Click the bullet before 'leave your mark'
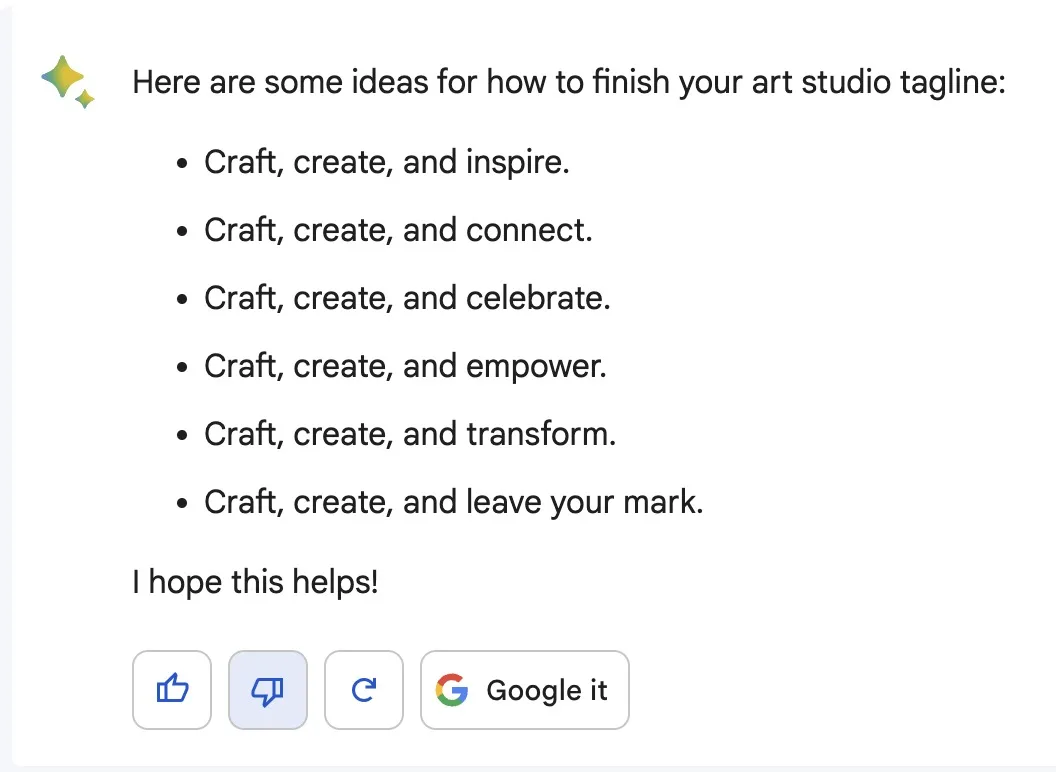This screenshot has width=1056, height=772. click(x=182, y=504)
